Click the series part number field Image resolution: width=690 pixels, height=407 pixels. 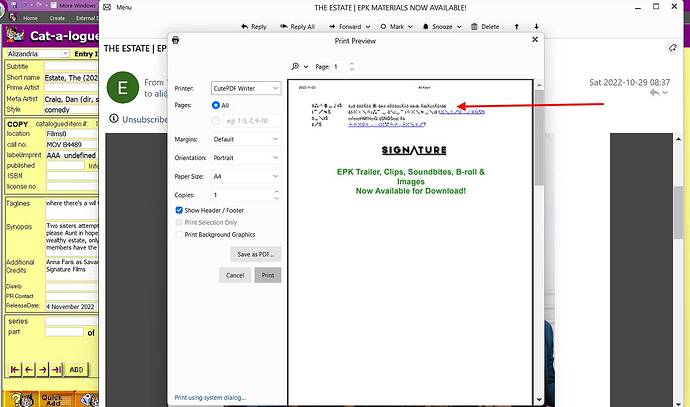click(x=64, y=332)
